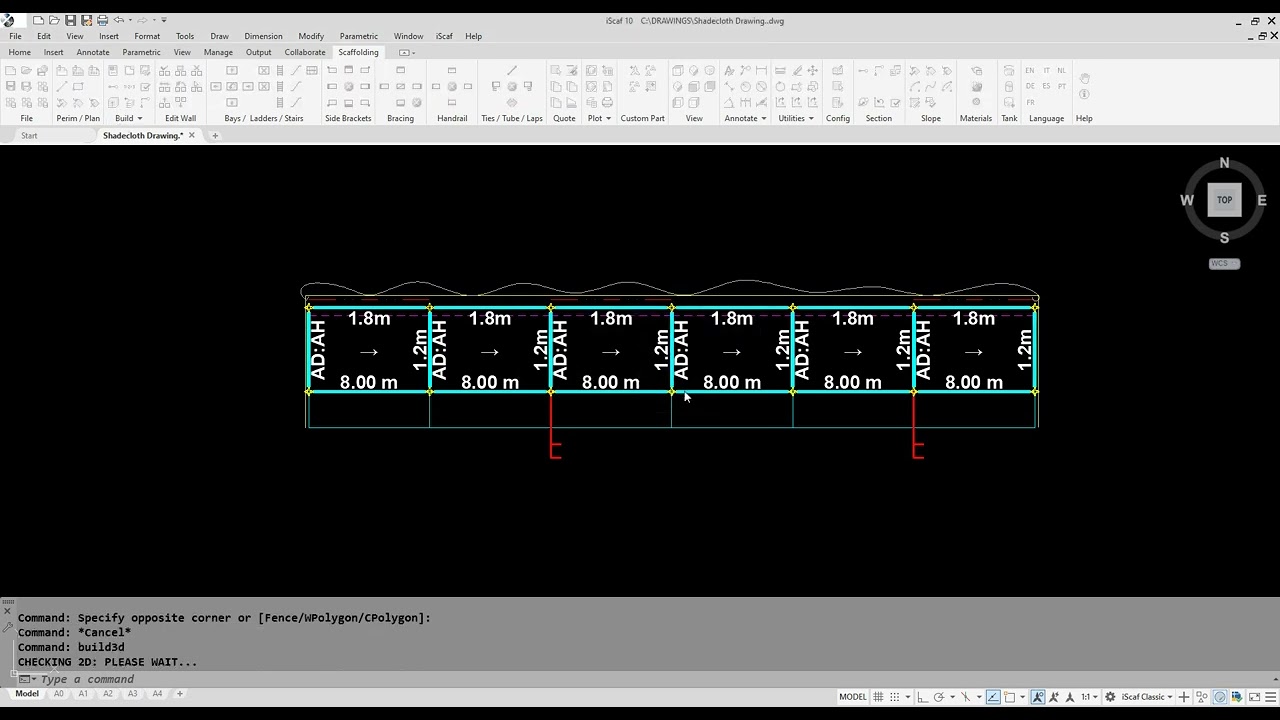Screen dimensions: 1280x720
Task: Toggle snap mode dots icon in status bar
Action: [x=894, y=697]
